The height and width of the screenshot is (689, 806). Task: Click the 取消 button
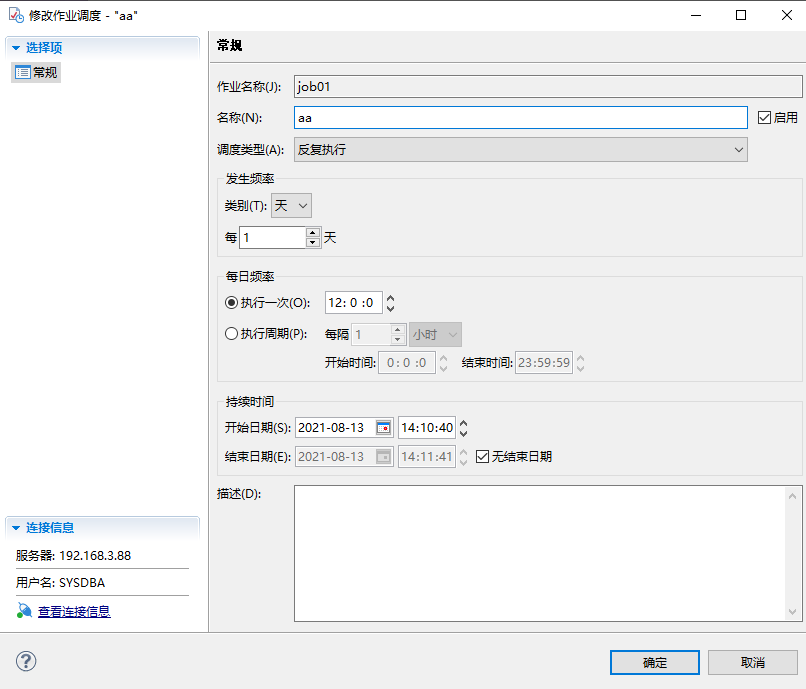(752, 662)
